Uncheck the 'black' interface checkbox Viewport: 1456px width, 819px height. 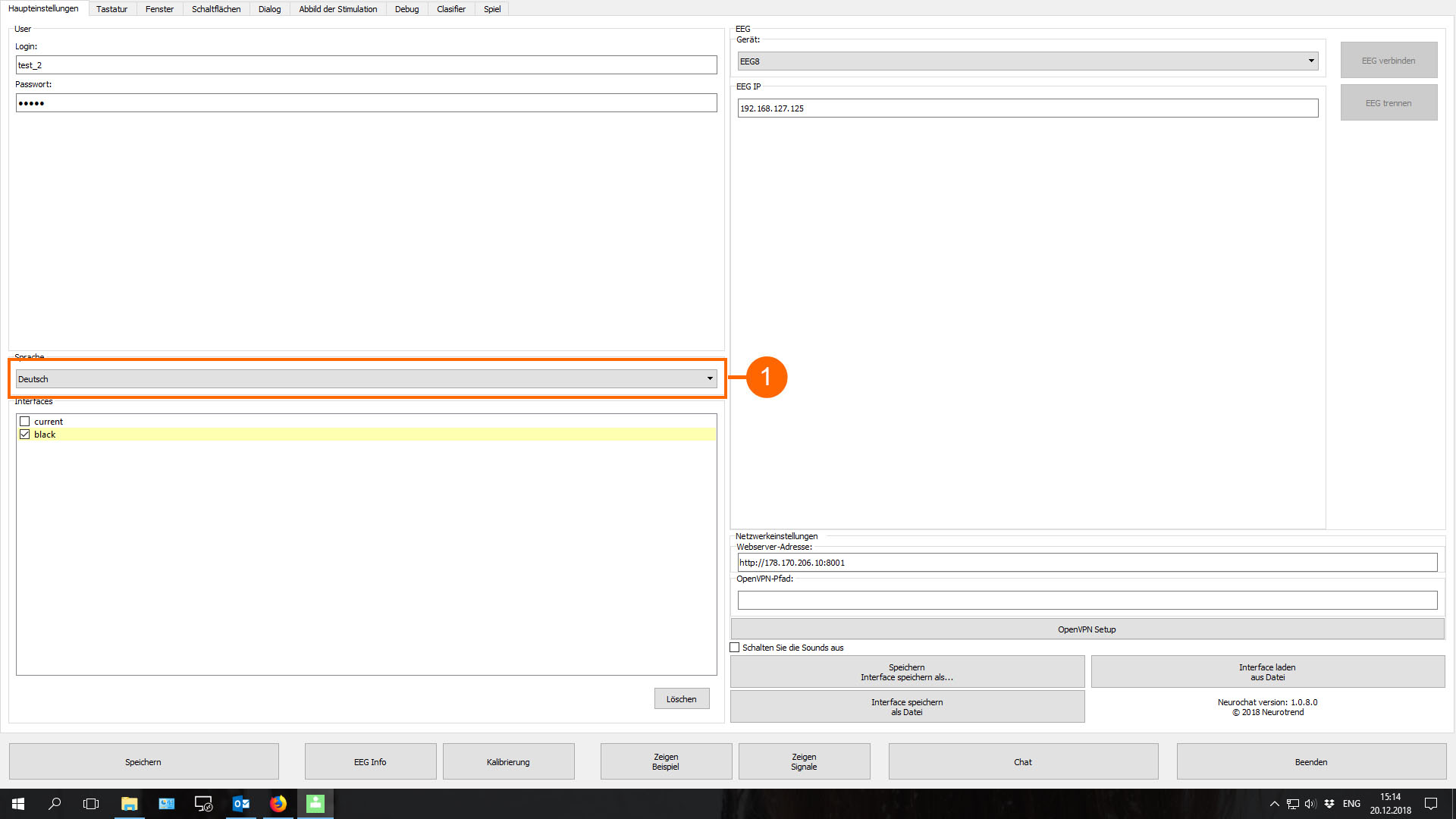(x=25, y=435)
